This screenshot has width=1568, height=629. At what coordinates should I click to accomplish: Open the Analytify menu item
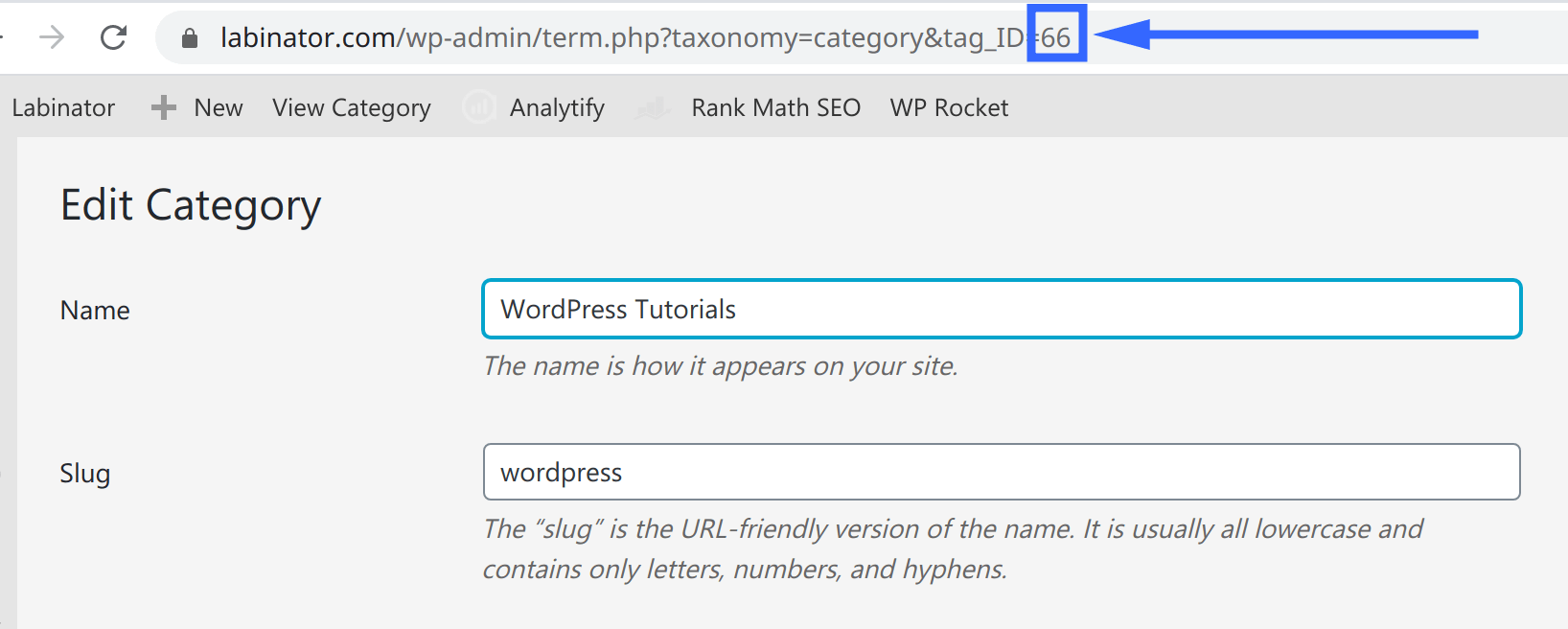click(557, 108)
